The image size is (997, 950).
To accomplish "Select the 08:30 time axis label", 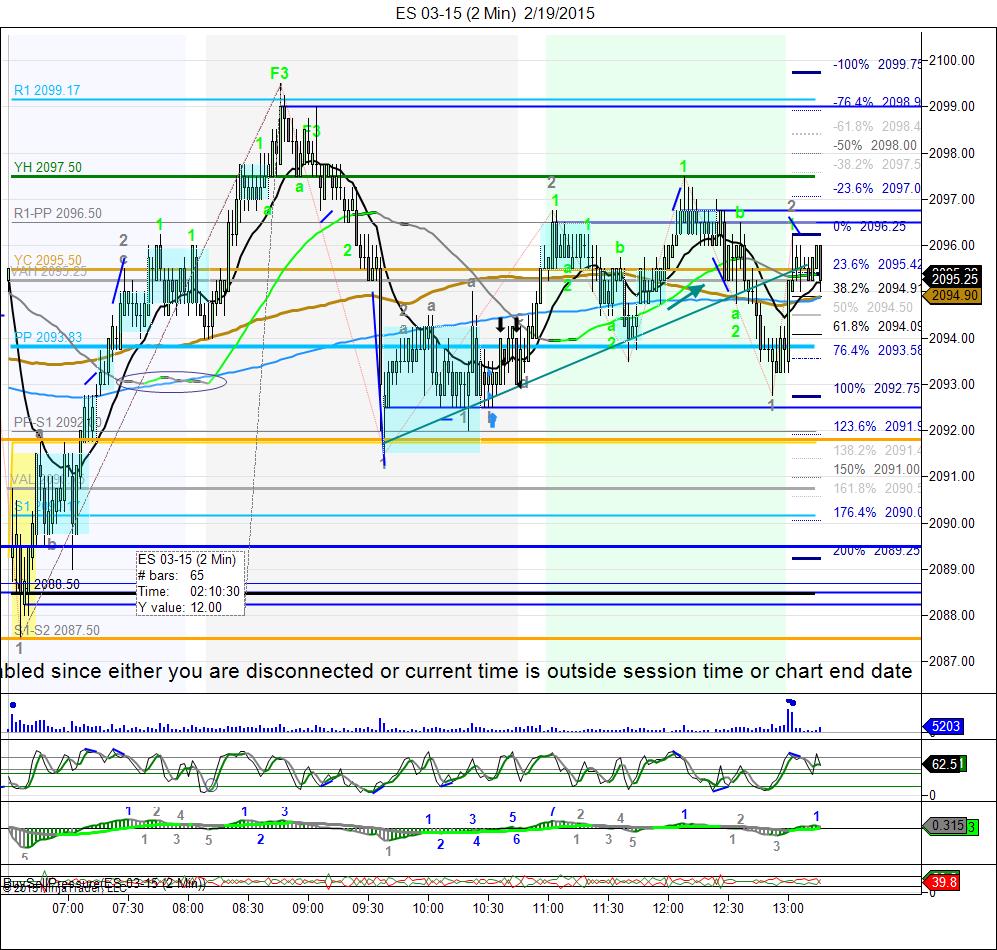I will (247, 908).
